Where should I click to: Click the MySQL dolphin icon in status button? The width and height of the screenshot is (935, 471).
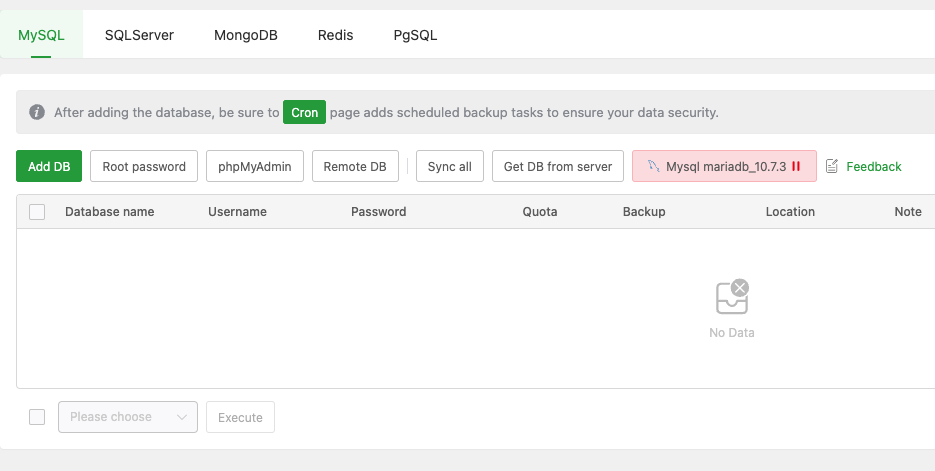point(652,166)
